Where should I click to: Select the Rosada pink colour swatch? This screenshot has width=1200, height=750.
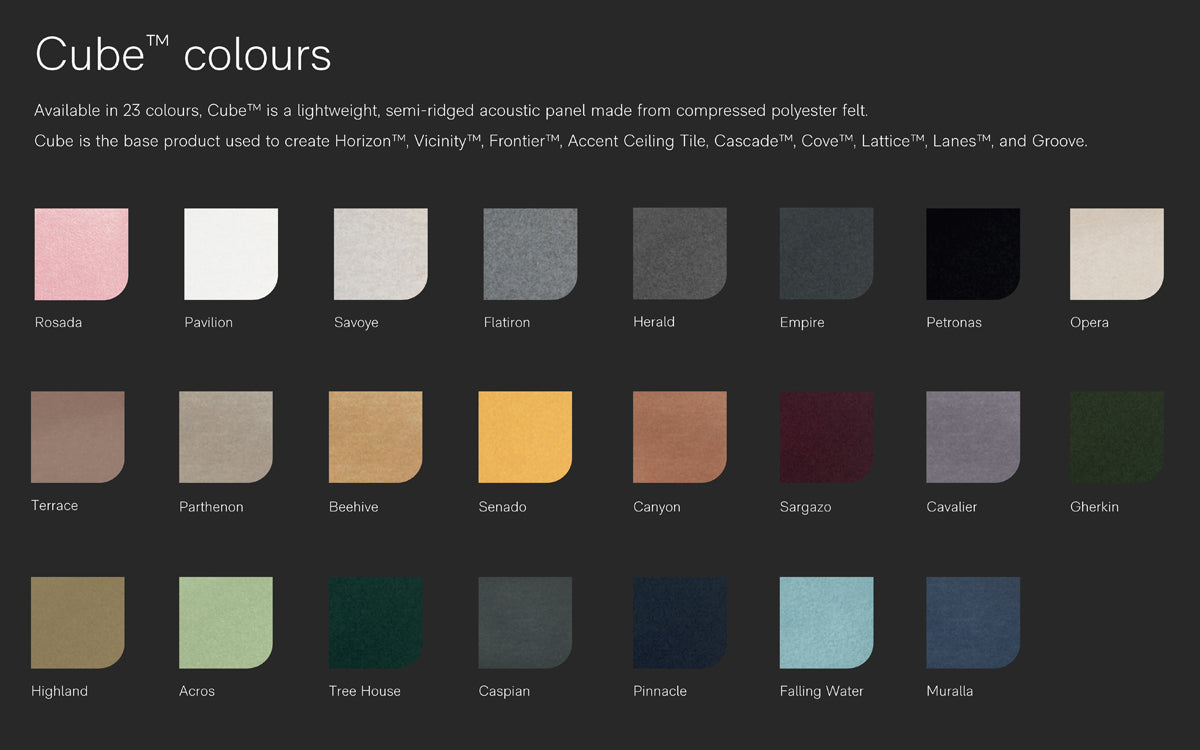[81, 254]
